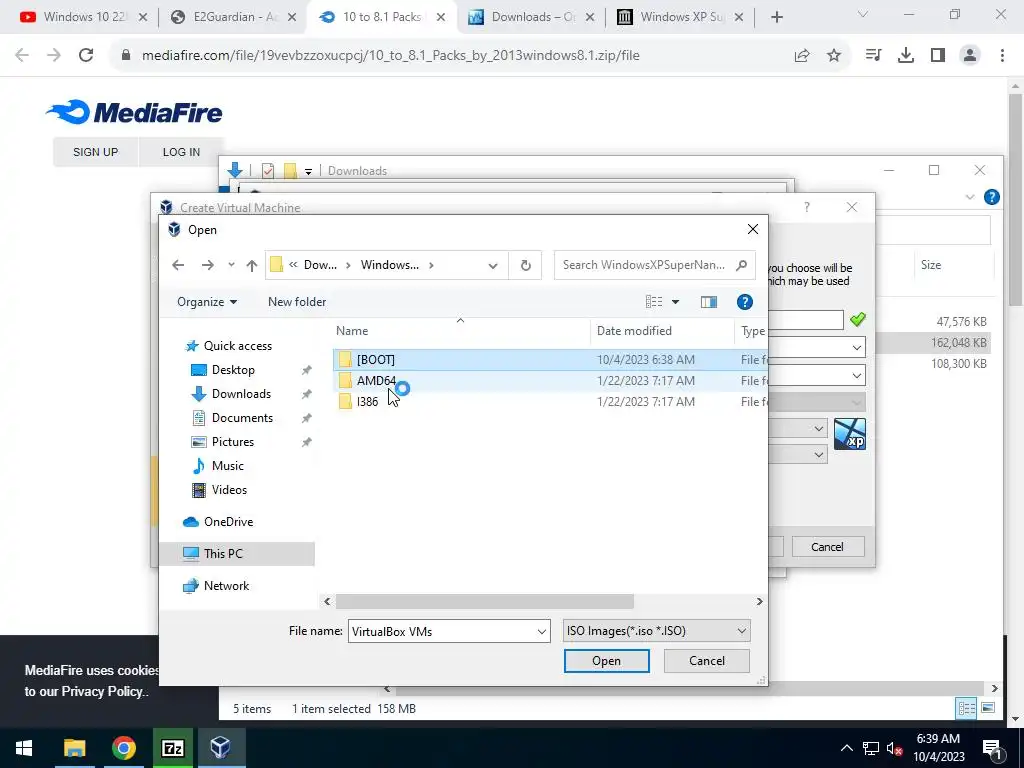Toggle Chrome side panel icon
1024x768 pixels.
click(938, 56)
